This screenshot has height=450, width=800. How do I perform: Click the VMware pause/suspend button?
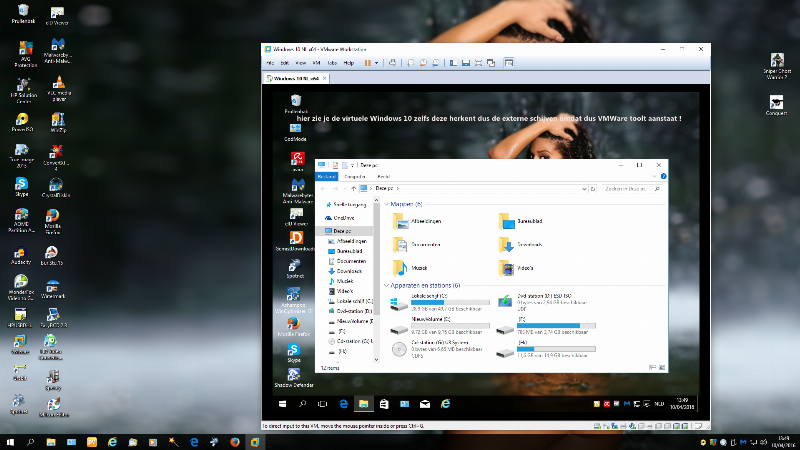coord(367,63)
